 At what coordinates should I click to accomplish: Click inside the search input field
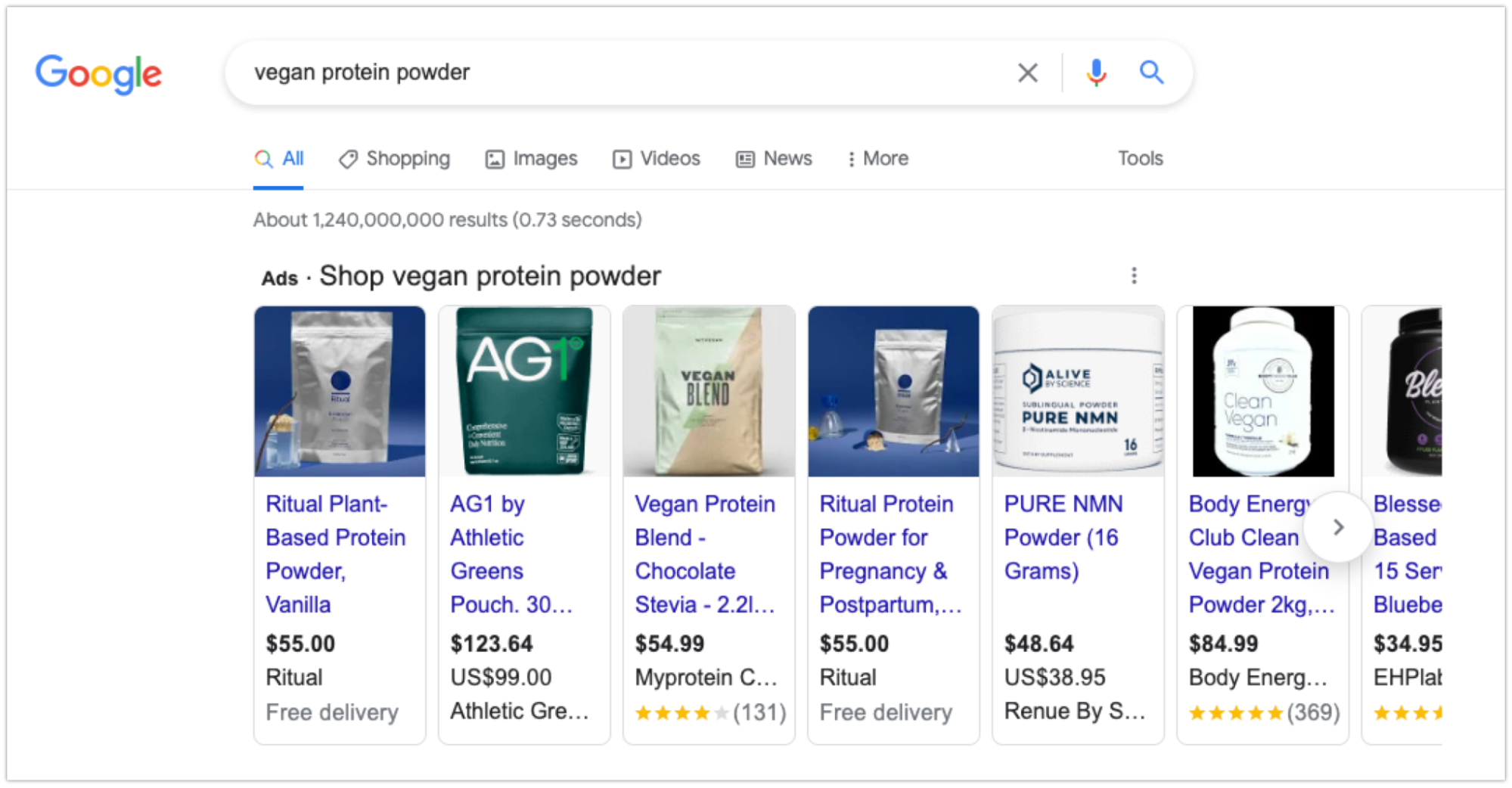point(605,73)
